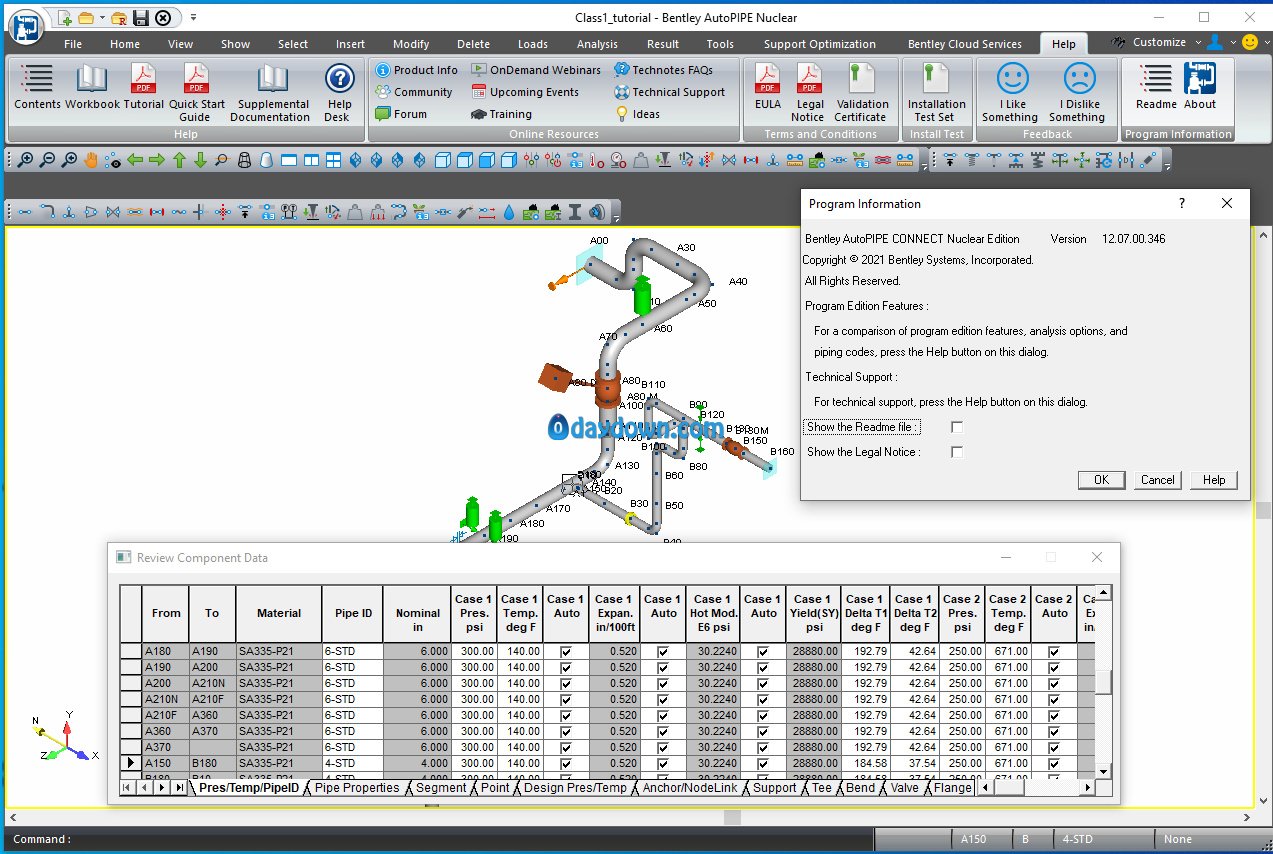Open the OnDemand Webinars link
This screenshot has width=1273, height=854.
click(536, 70)
